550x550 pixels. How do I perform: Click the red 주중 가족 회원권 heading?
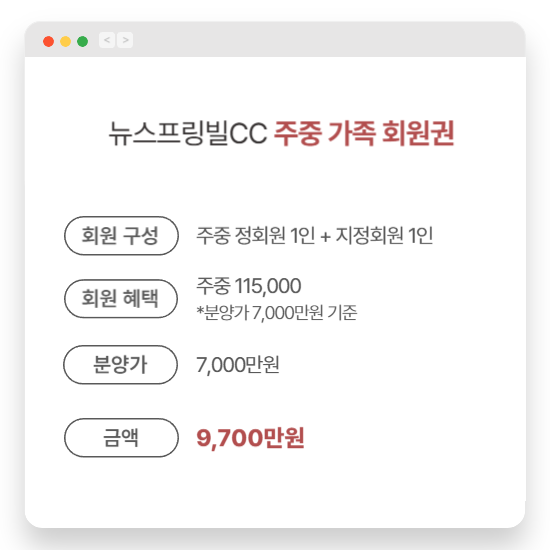click(x=364, y=133)
